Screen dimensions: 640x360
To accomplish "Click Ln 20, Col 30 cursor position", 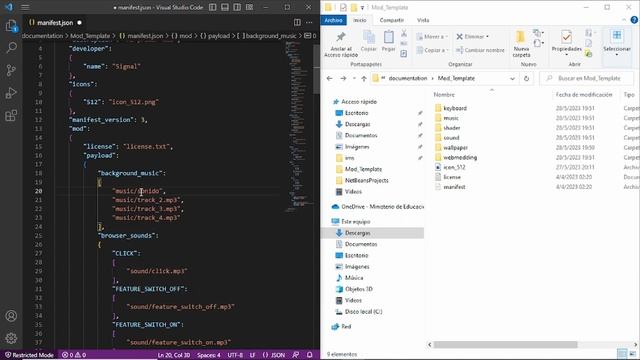I will click(x=173, y=355).
